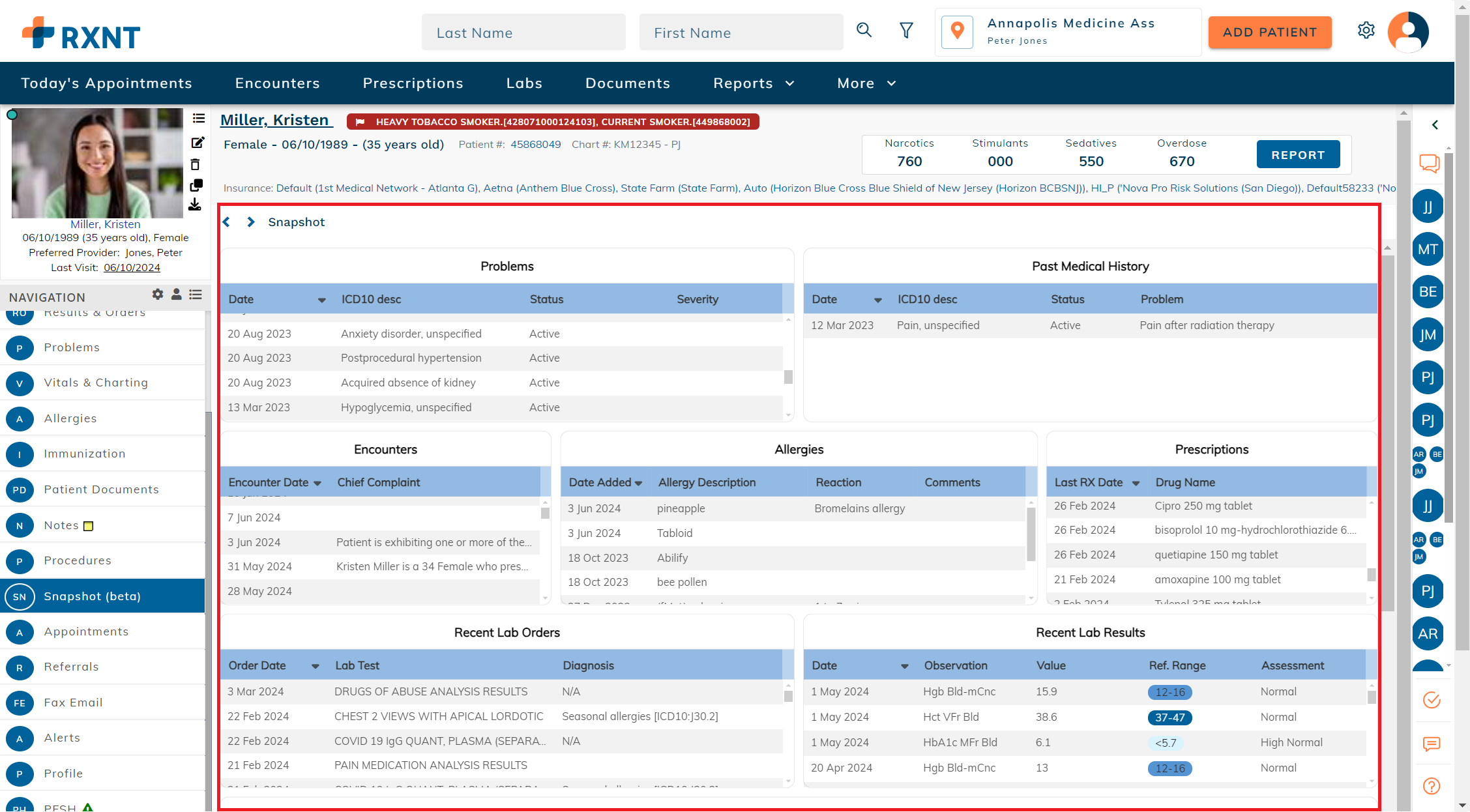Screen dimensions: 1470x812
Task: Click the patient list icon beside photo
Action: click(x=199, y=118)
